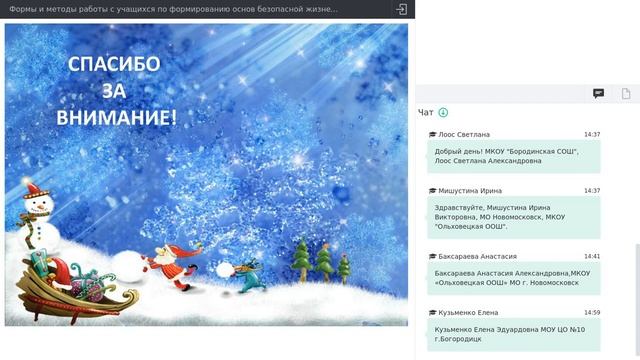Click the name Баксараева Анастасия

478,256
